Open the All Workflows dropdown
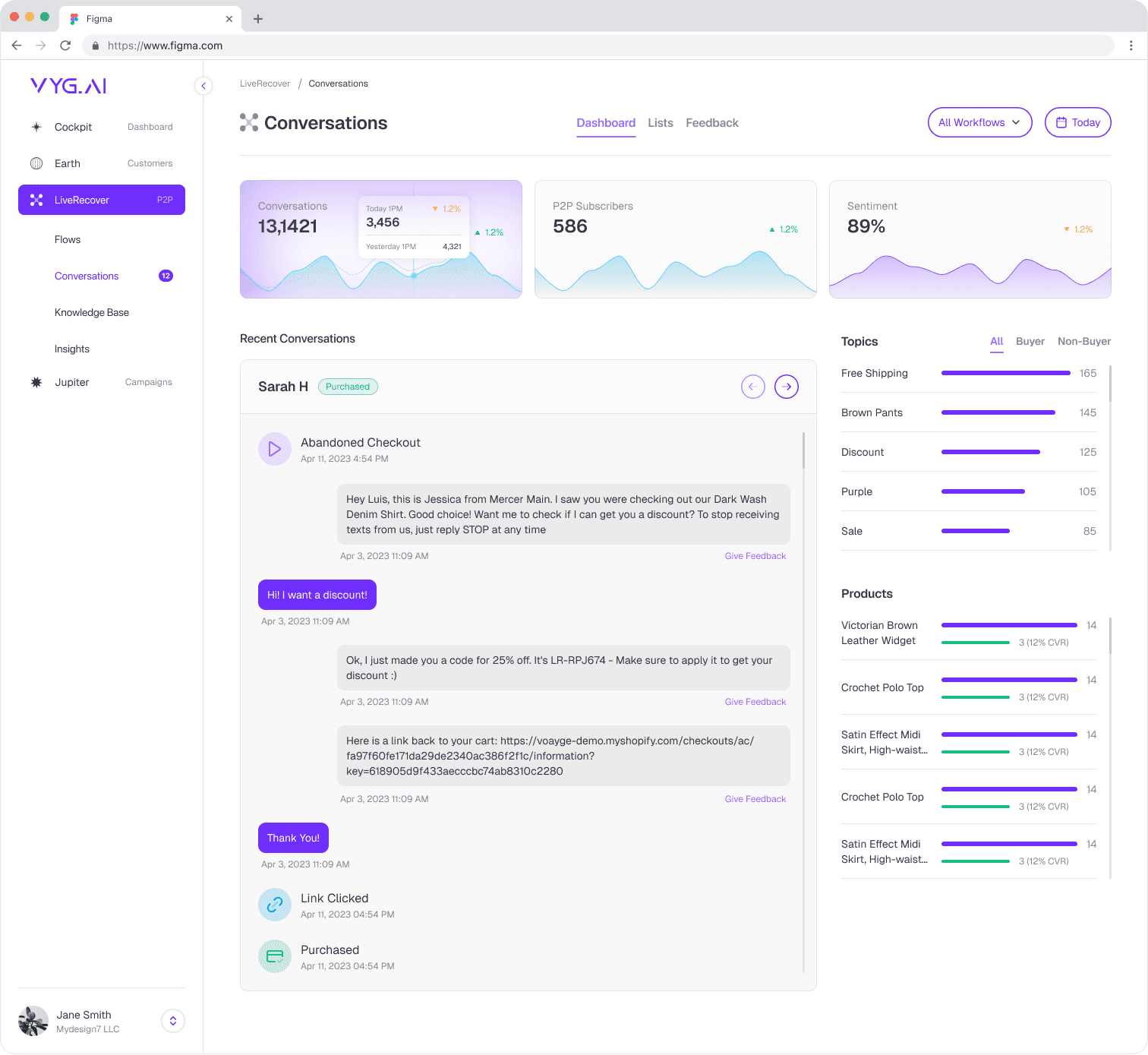 (979, 122)
